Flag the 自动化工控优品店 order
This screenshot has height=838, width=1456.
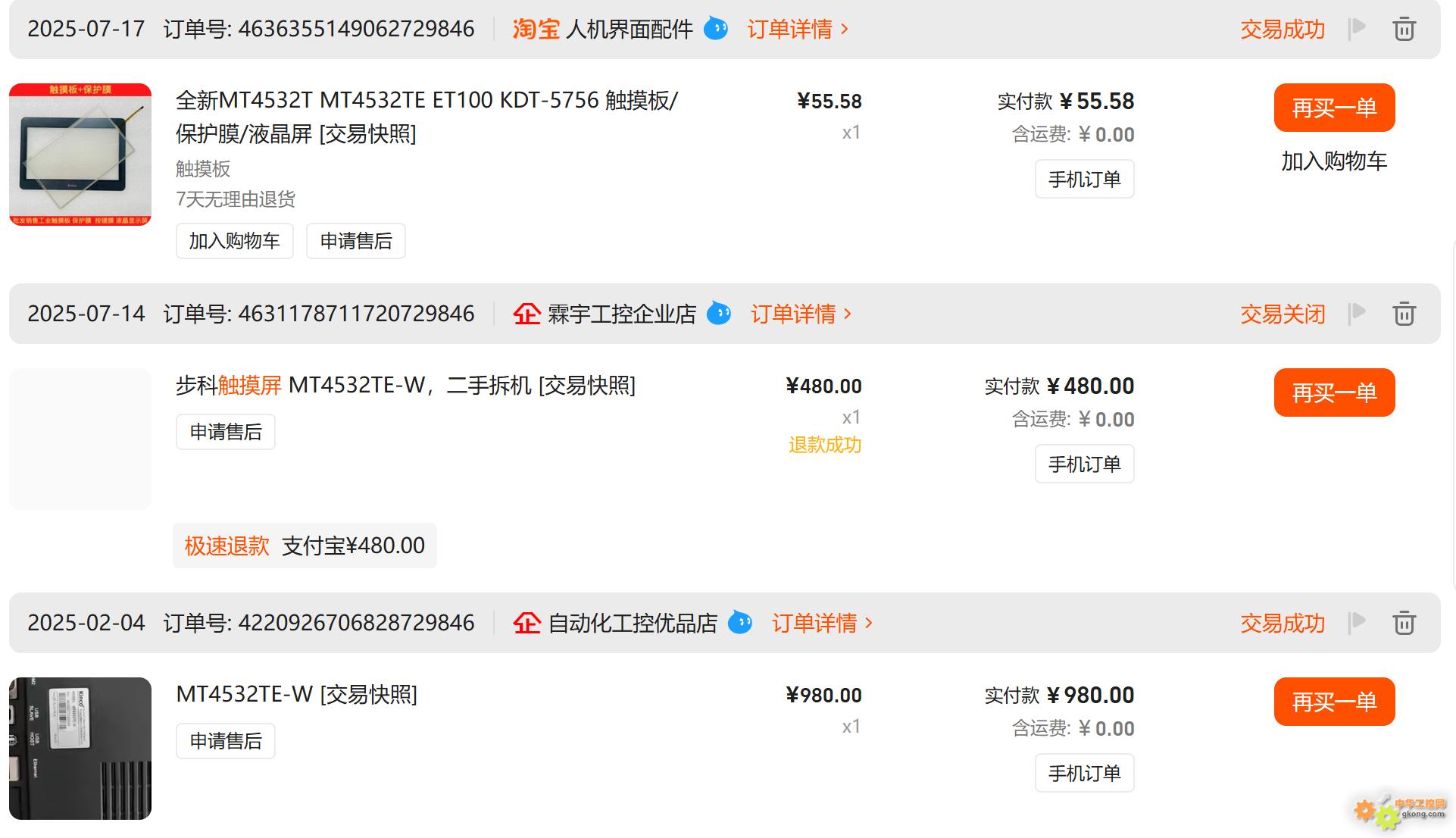pos(1358,623)
